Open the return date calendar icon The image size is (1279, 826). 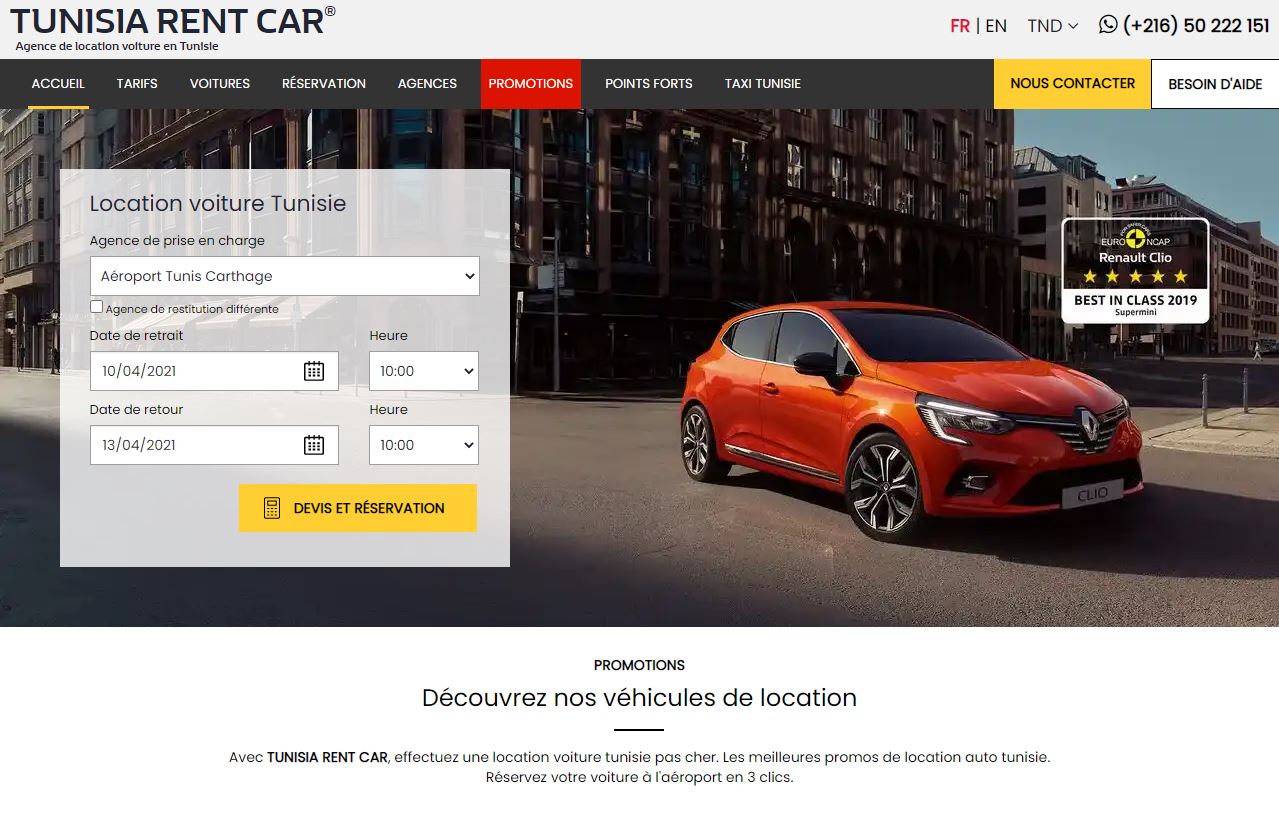pyautogui.click(x=314, y=445)
